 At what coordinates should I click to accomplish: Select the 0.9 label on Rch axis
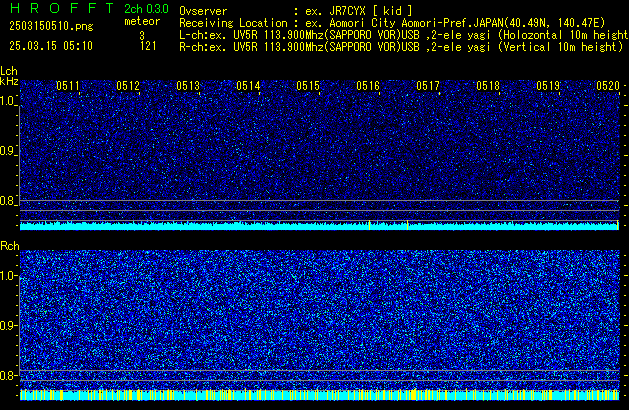[x=9, y=325]
